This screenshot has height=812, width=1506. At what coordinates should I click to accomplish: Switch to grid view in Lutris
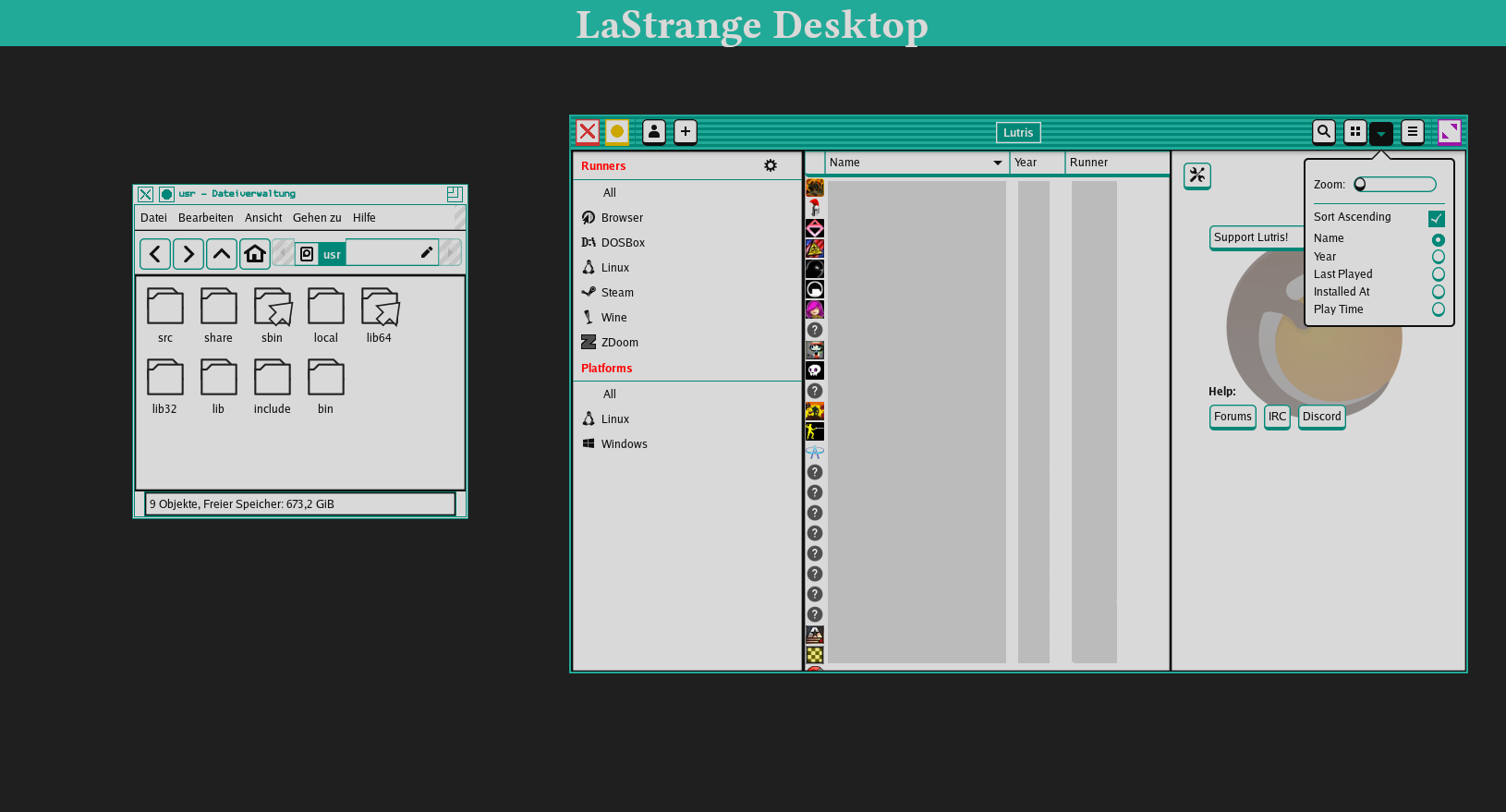pyautogui.click(x=1355, y=132)
